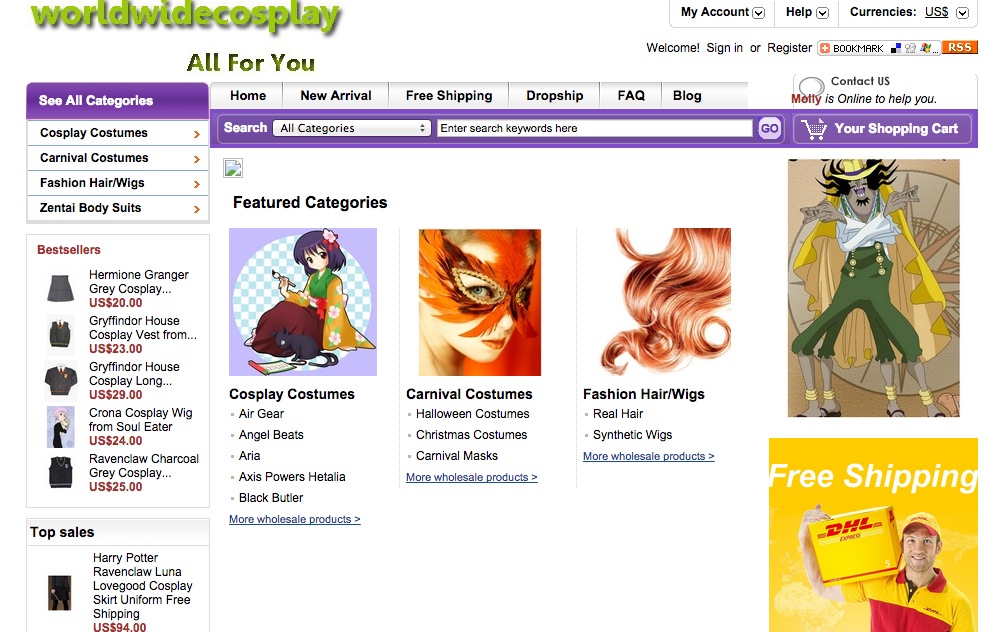Click the orange RSS feed icon
The height and width of the screenshot is (632, 983).
(959, 47)
